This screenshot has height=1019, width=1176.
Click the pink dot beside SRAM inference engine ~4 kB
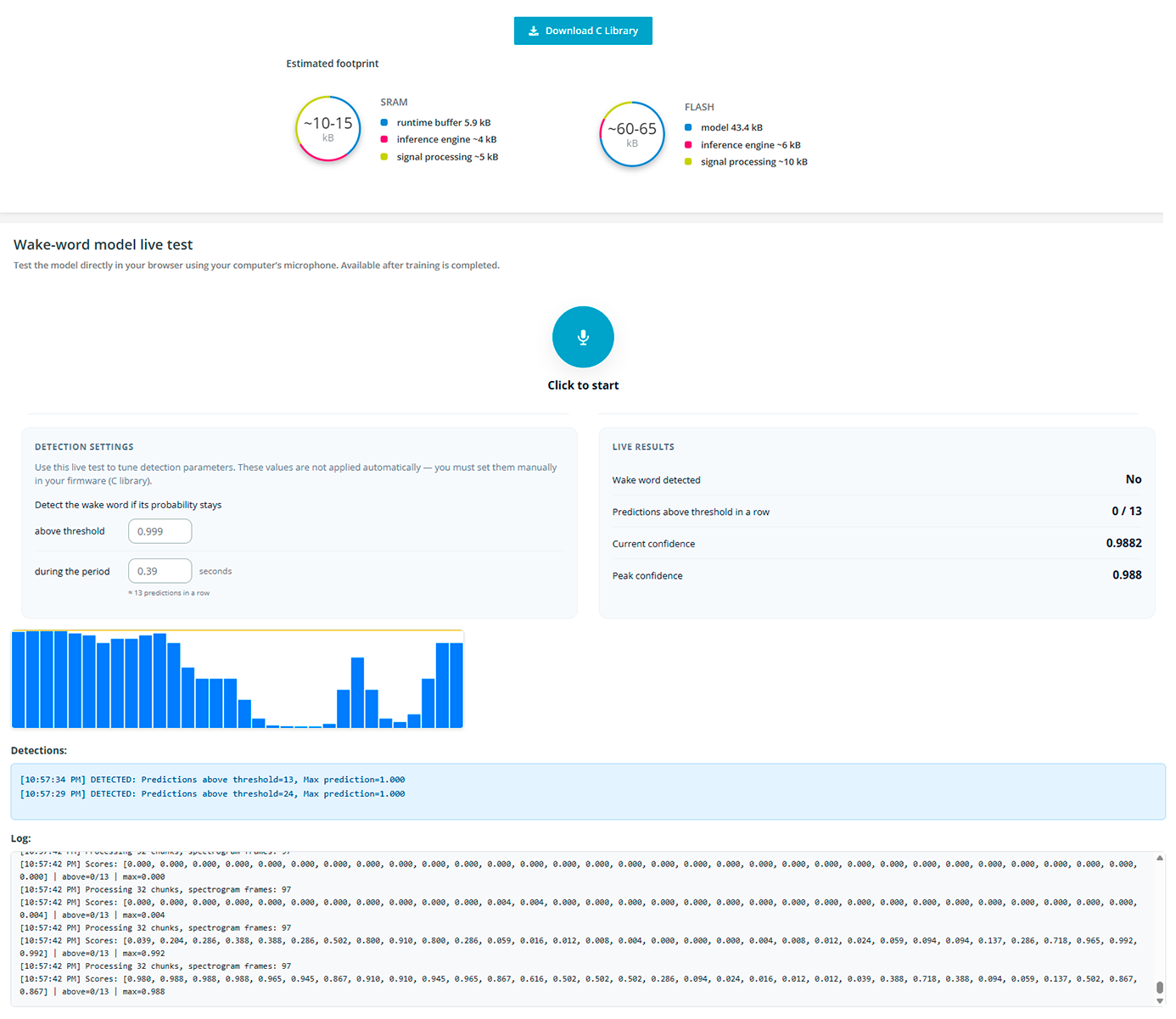(x=384, y=140)
